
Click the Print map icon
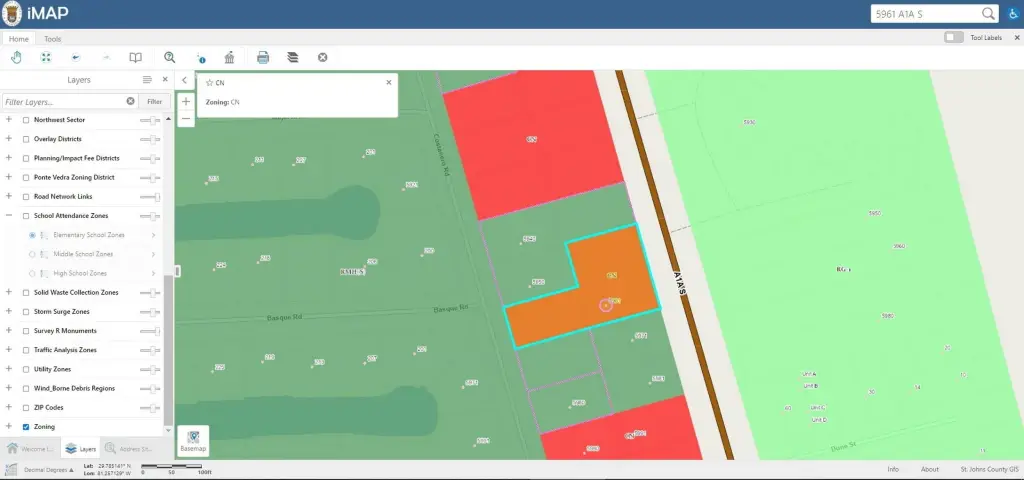[263, 57]
